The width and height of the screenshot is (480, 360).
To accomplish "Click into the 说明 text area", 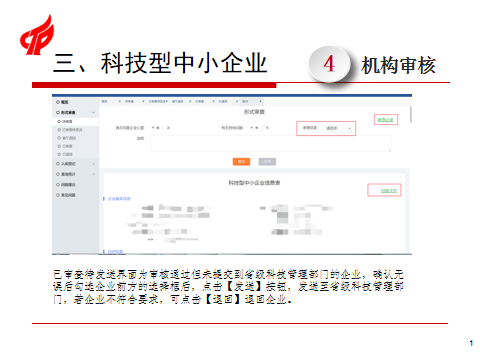I will (x=271, y=143).
